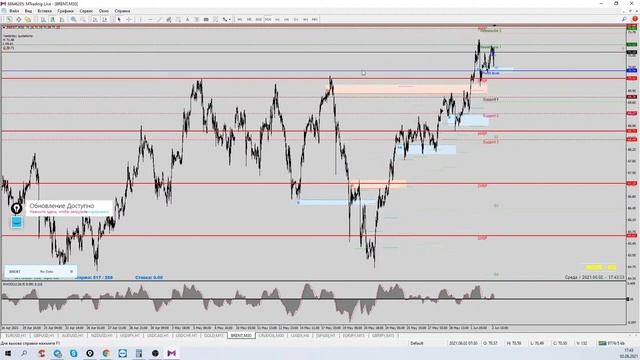Switch chart to MN timeframe
The height and width of the screenshot is (360, 640).
click(315, 19)
